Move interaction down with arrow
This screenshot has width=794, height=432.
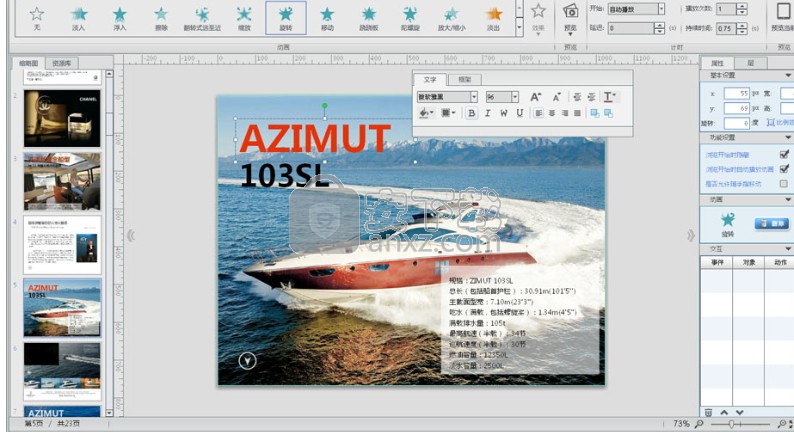(x=740, y=412)
